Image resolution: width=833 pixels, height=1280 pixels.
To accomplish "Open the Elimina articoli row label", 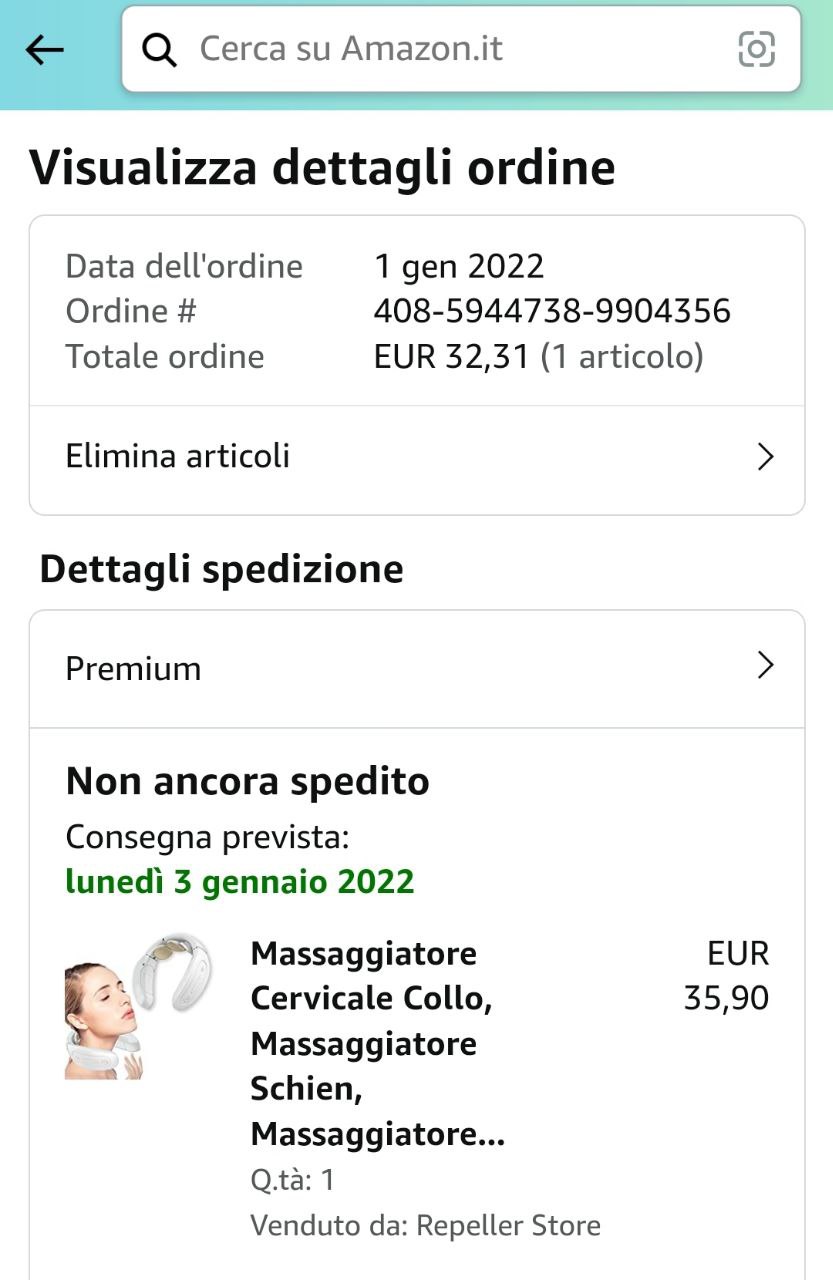I will pos(178,456).
